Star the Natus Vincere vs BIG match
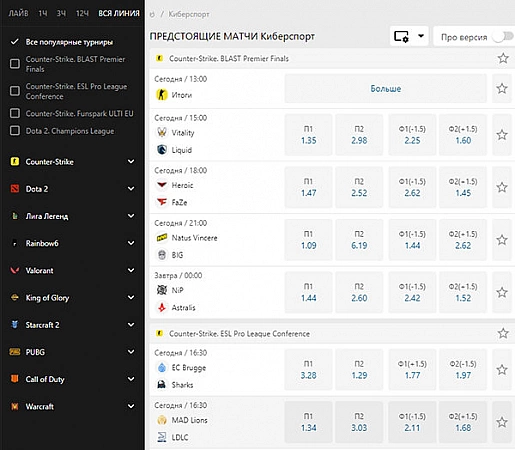 (502, 240)
